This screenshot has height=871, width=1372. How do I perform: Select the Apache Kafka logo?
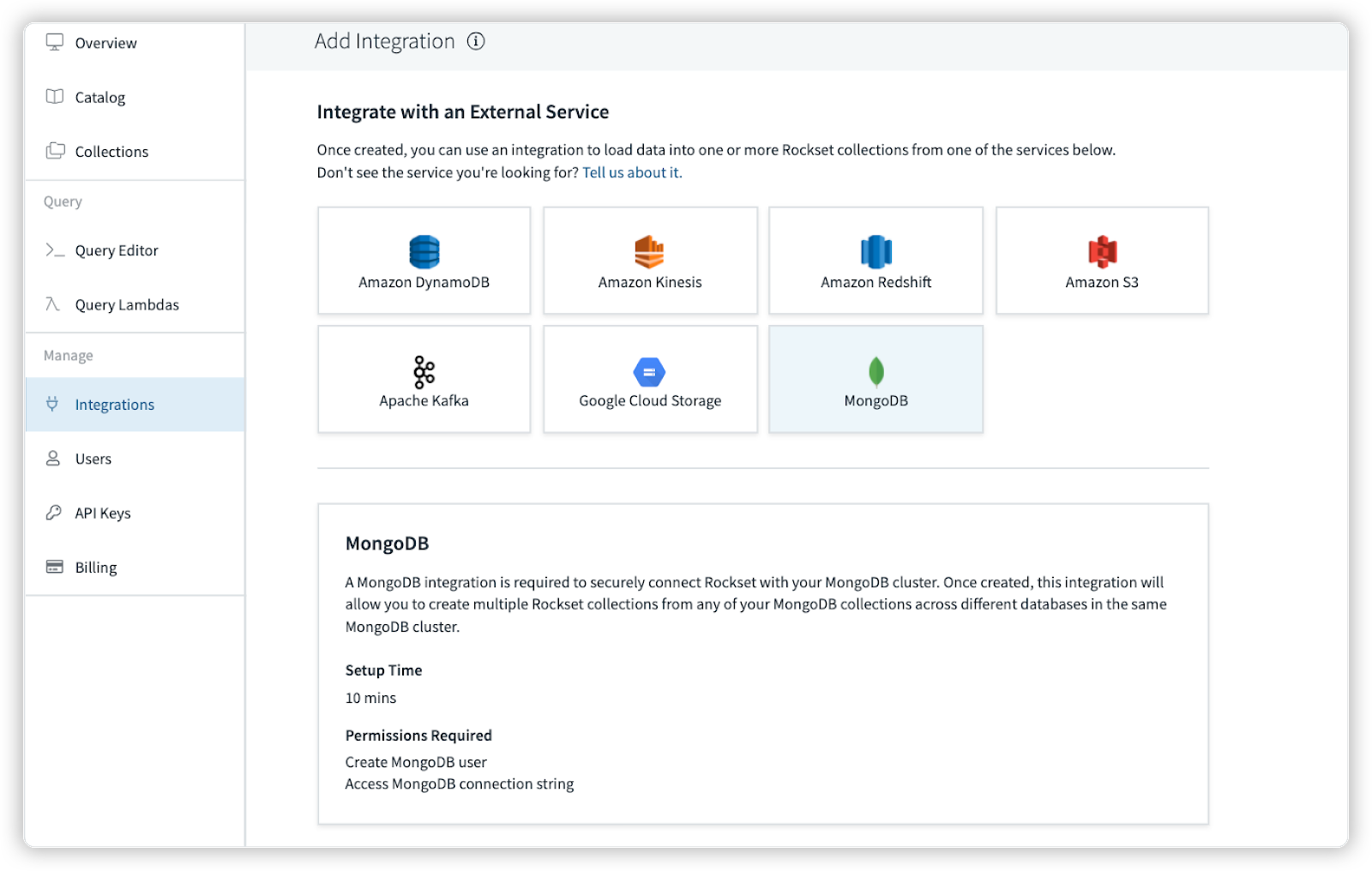[424, 372]
